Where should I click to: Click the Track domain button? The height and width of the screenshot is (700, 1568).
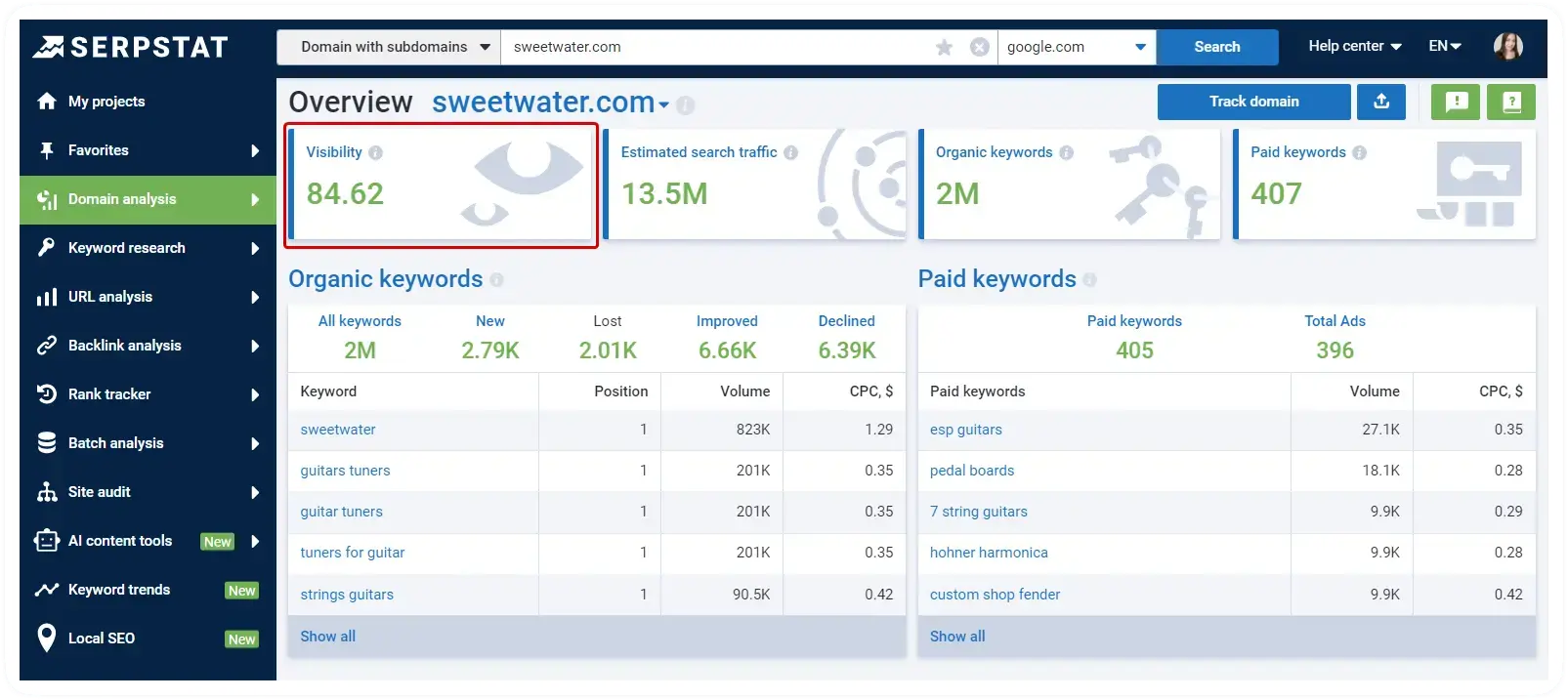tap(1253, 102)
